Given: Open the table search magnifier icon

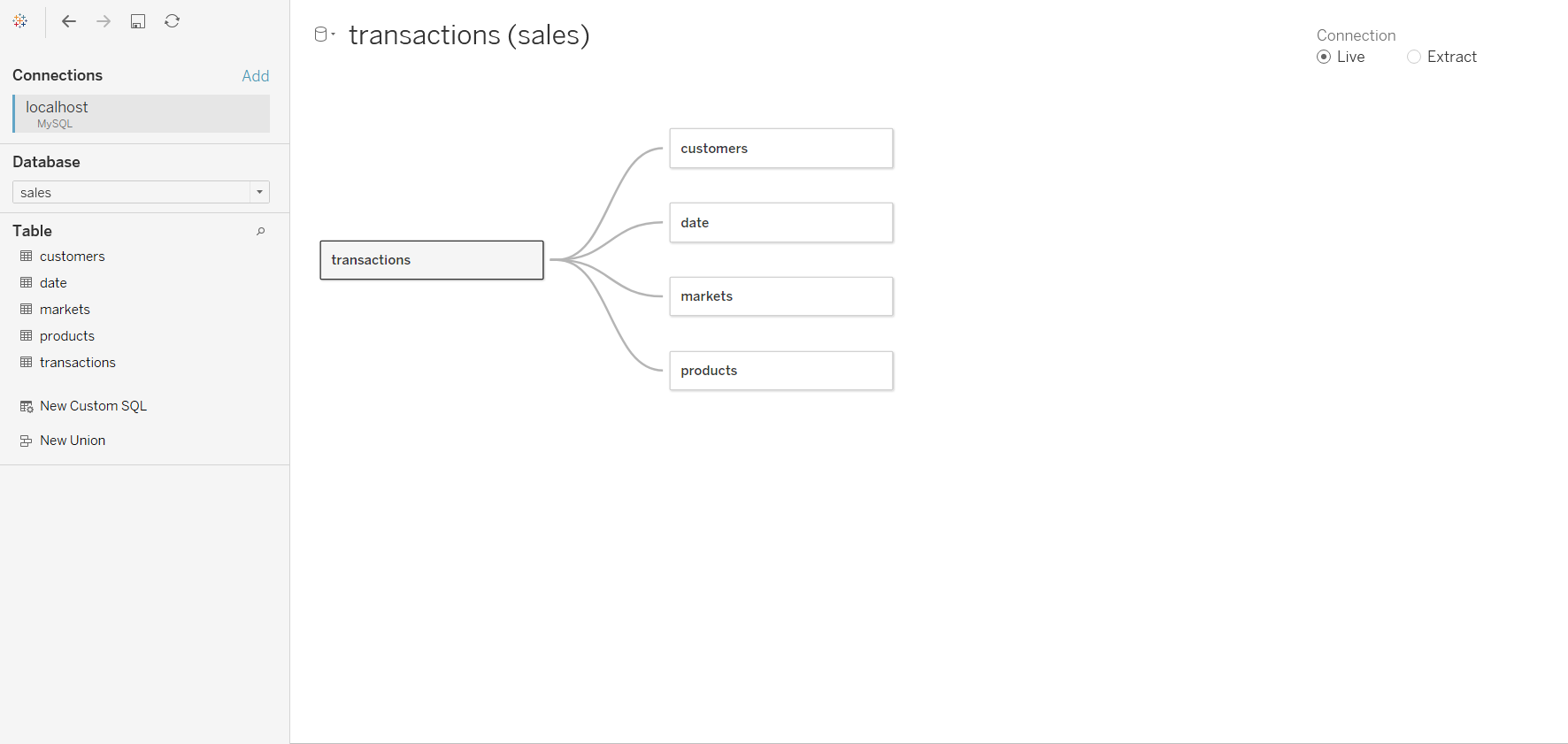Looking at the screenshot, I should tap(260, 231).
